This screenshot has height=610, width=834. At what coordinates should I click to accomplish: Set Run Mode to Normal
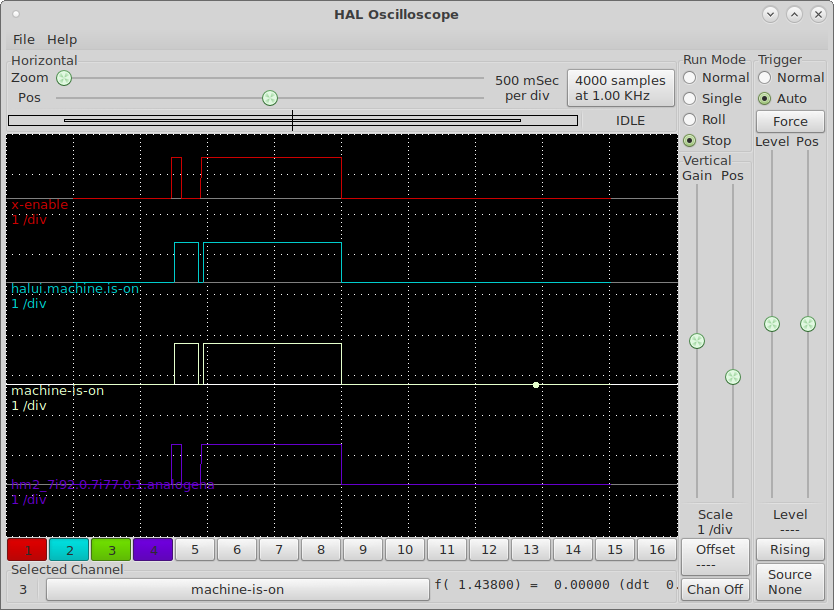click(x=690, y=78)
